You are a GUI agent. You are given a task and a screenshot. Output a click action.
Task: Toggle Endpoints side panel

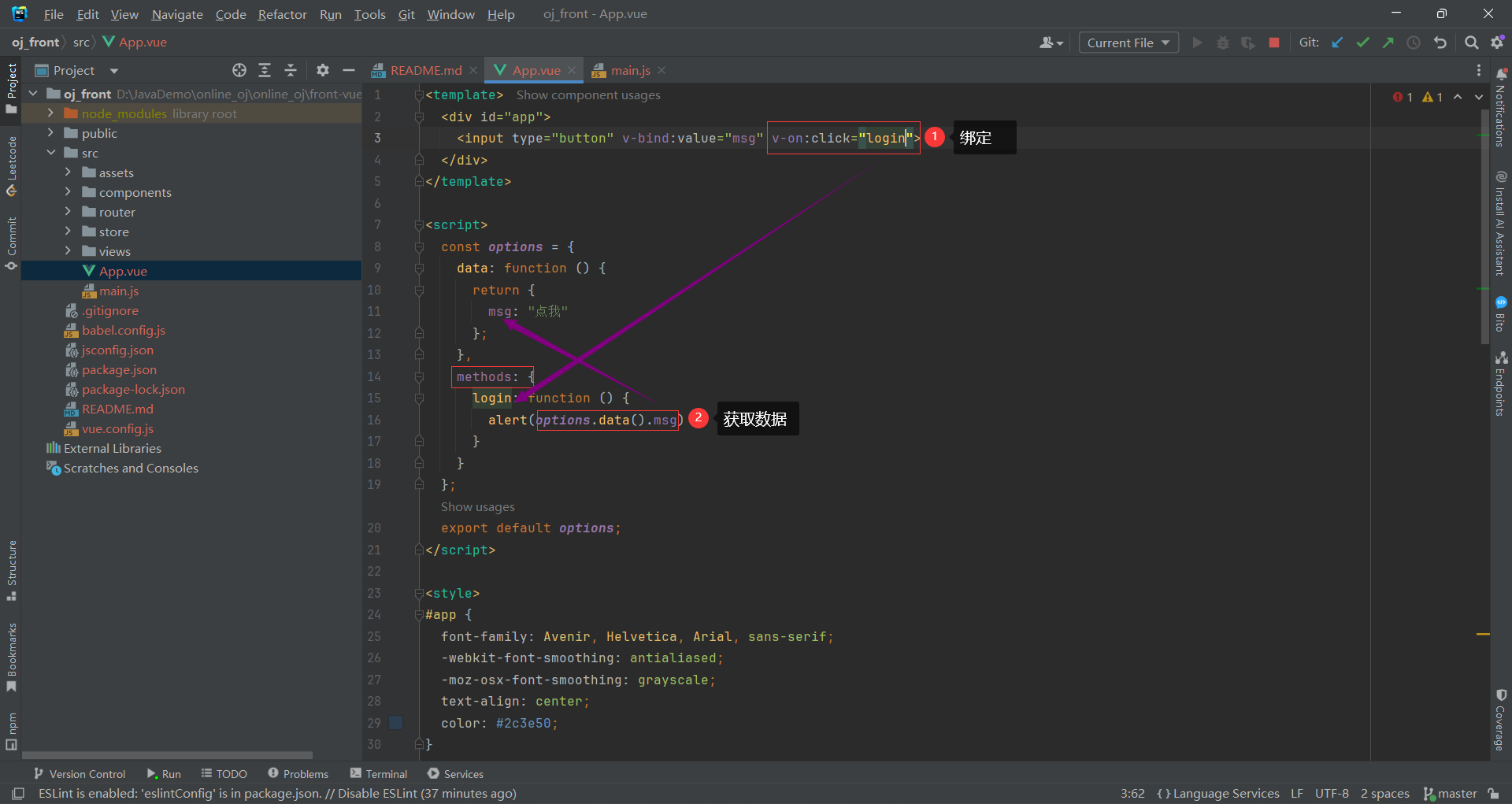(1501, 383)
